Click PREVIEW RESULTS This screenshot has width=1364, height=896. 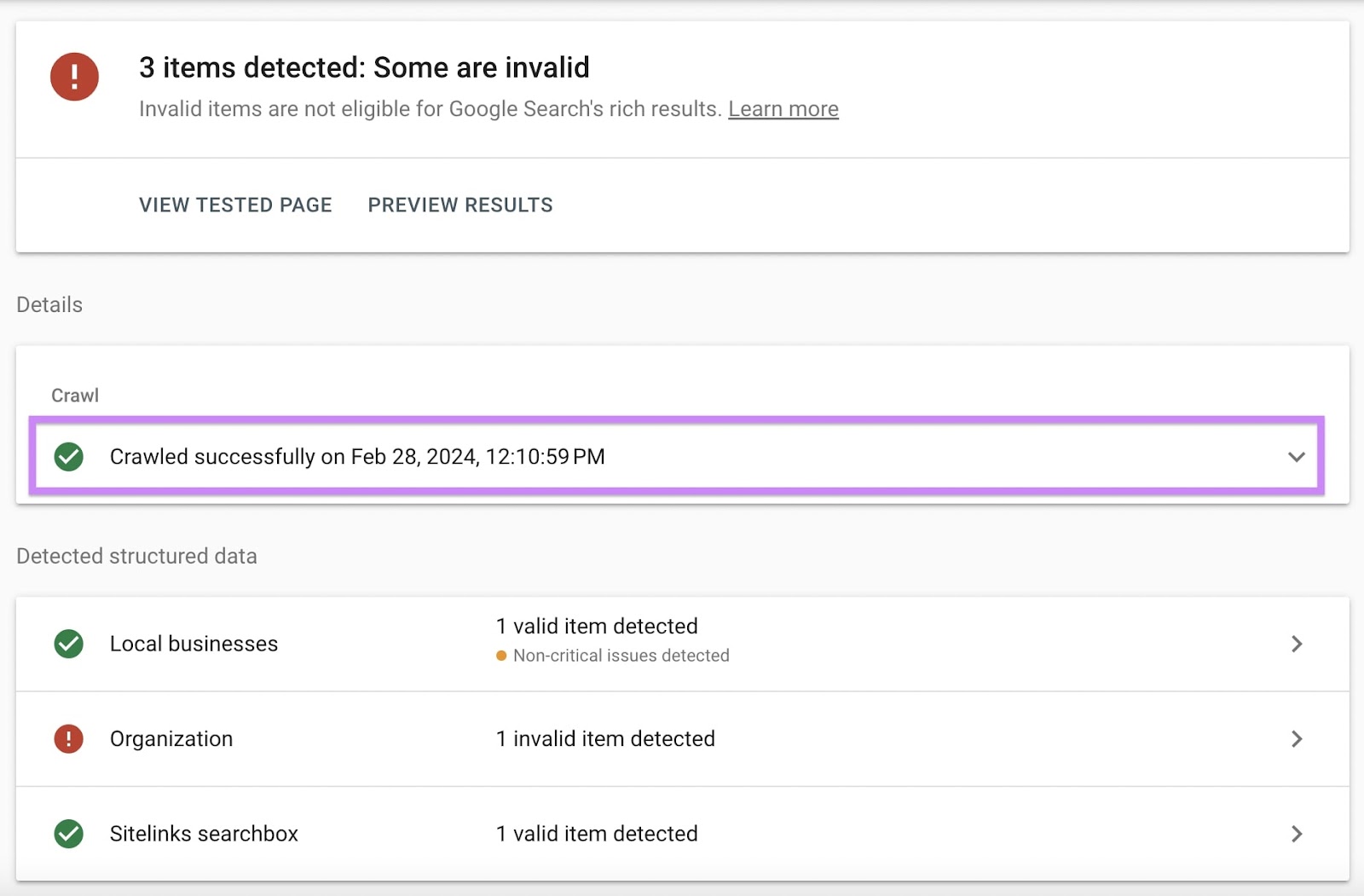tap(459, 205)
